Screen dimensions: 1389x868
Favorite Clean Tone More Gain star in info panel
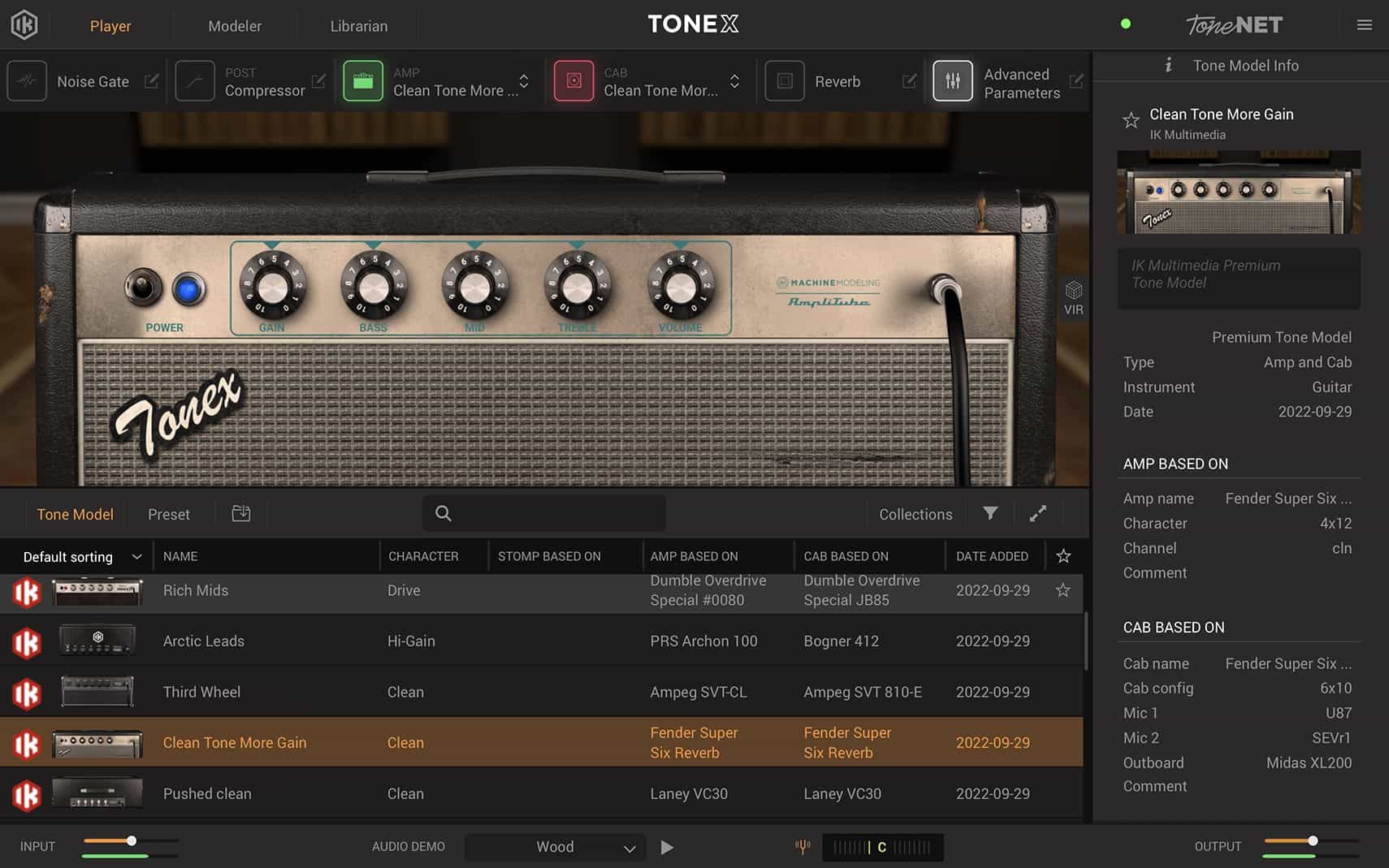[x=1131, y=121]
